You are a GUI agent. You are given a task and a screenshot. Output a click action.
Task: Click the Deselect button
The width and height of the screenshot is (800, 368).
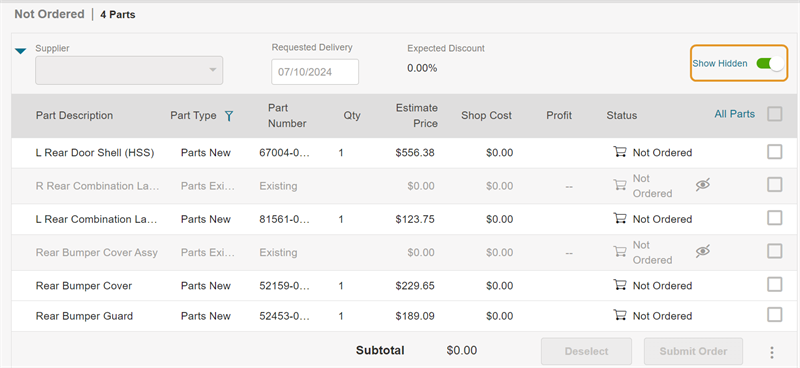[586, 351]
